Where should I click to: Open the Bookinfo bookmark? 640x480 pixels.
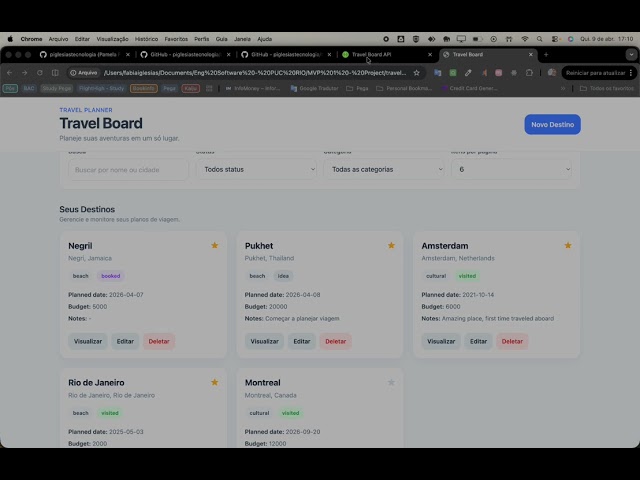pos(144,88)
